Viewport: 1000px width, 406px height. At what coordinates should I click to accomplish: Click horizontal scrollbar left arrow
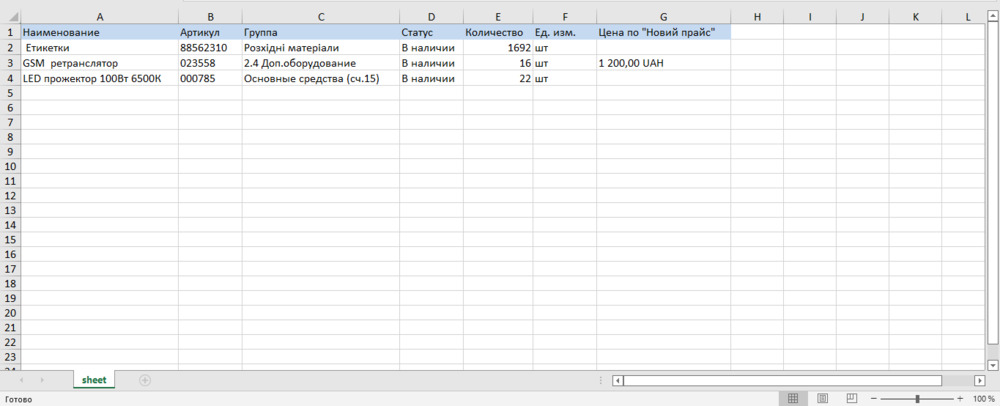[x=618, y=381]
